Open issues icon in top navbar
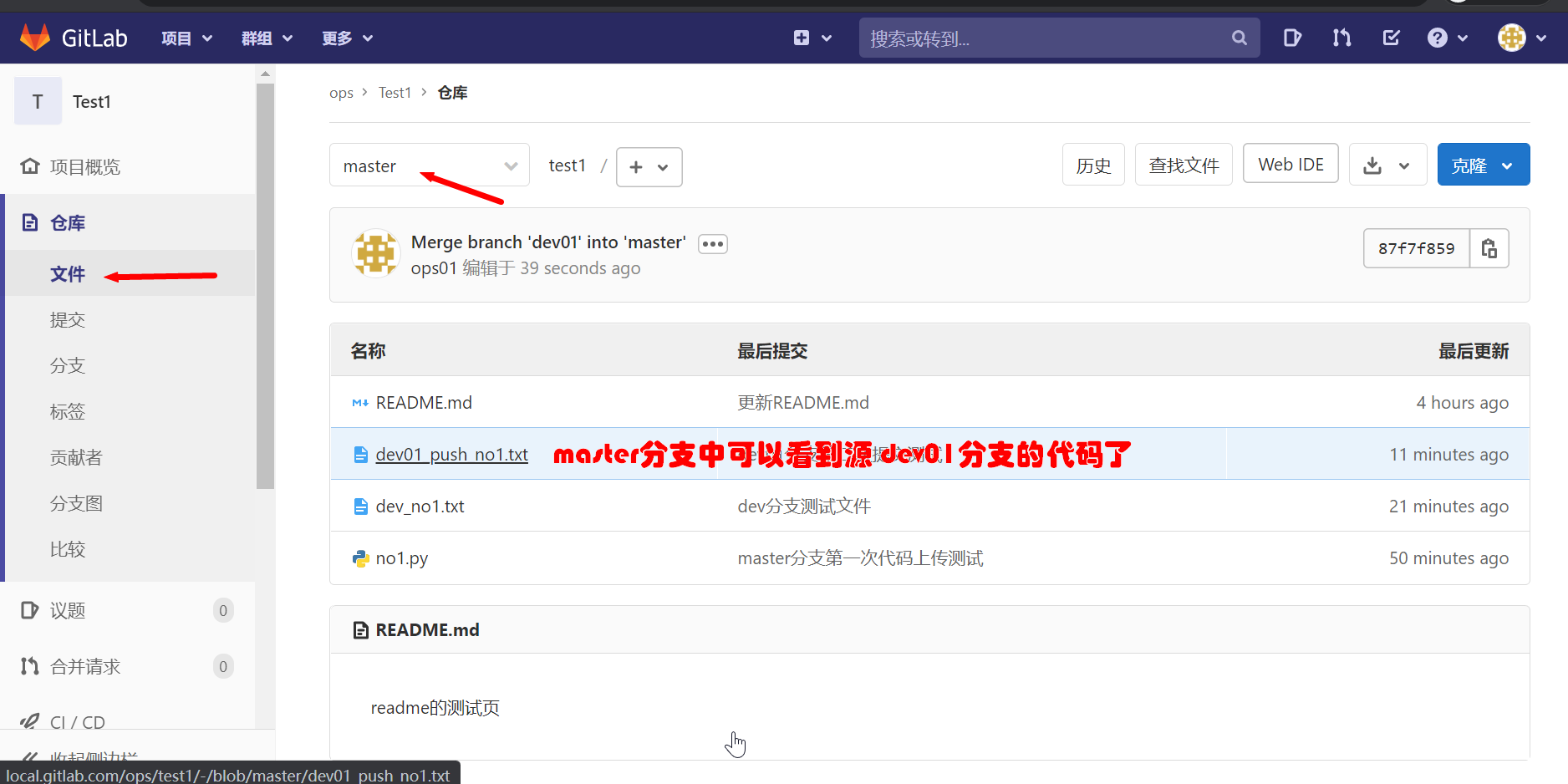This screenshot has height=784, width=1568. [1292, 38]
